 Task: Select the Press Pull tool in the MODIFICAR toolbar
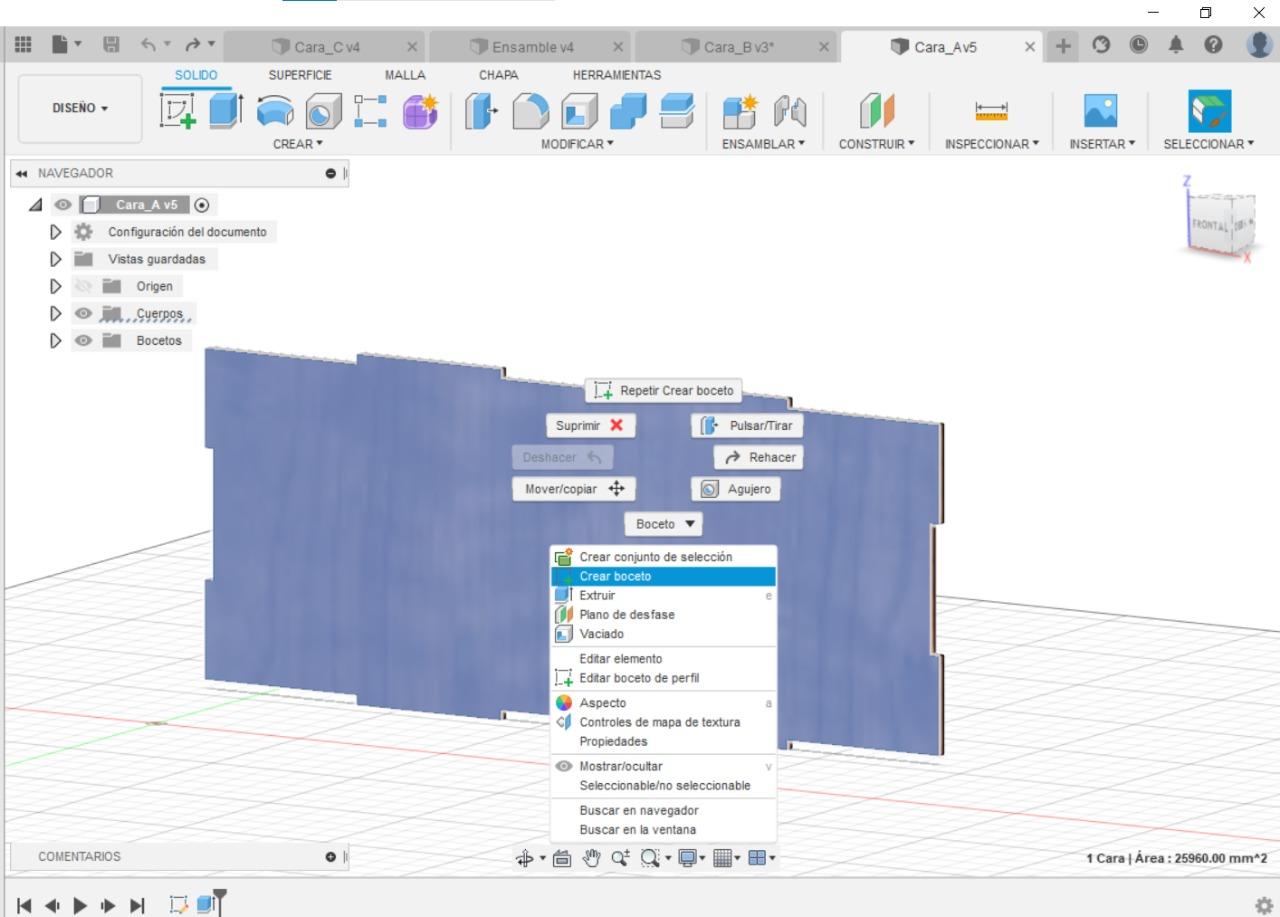click(480, 111)
